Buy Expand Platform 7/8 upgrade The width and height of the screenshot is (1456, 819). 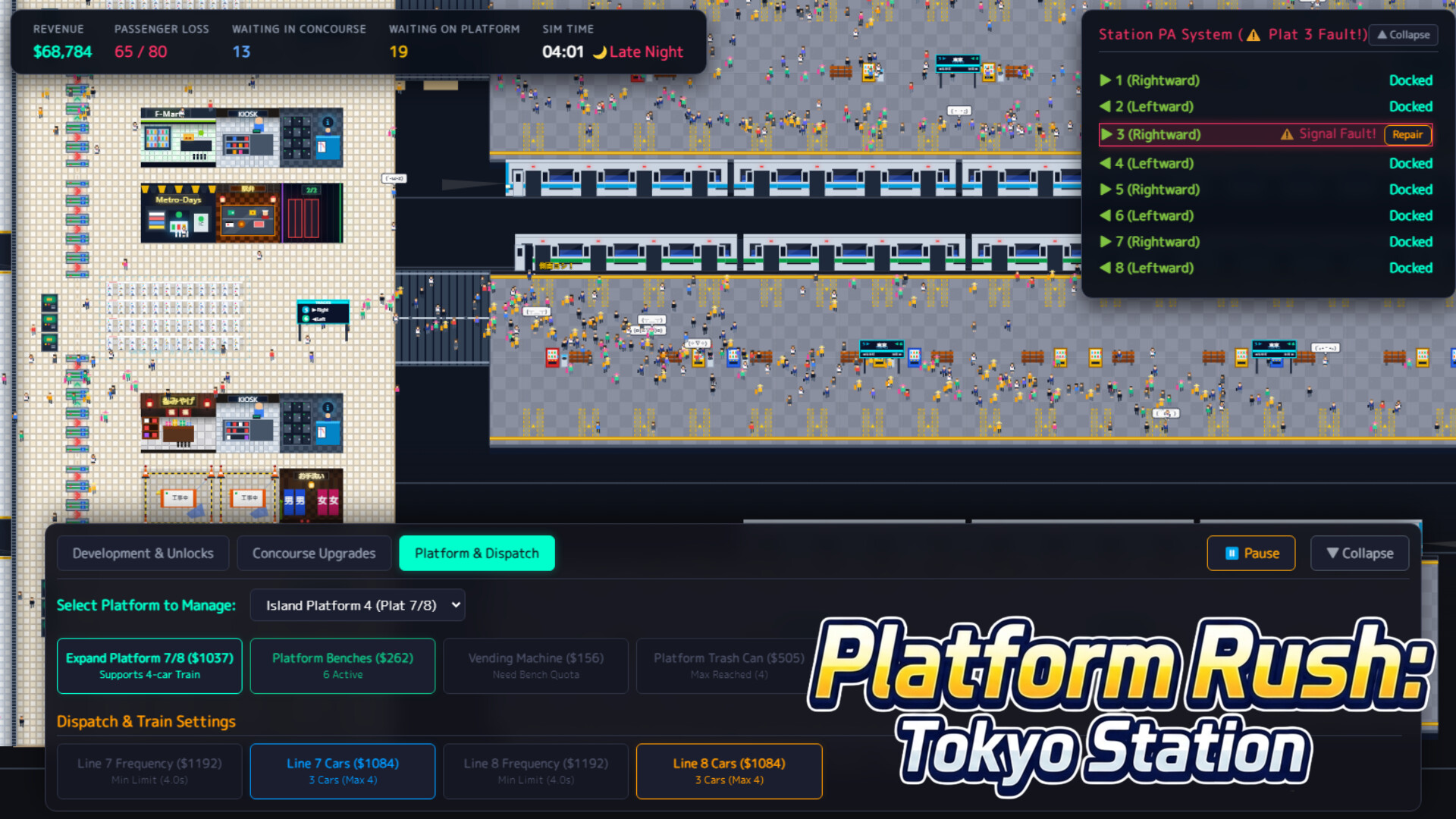(149, 666)
